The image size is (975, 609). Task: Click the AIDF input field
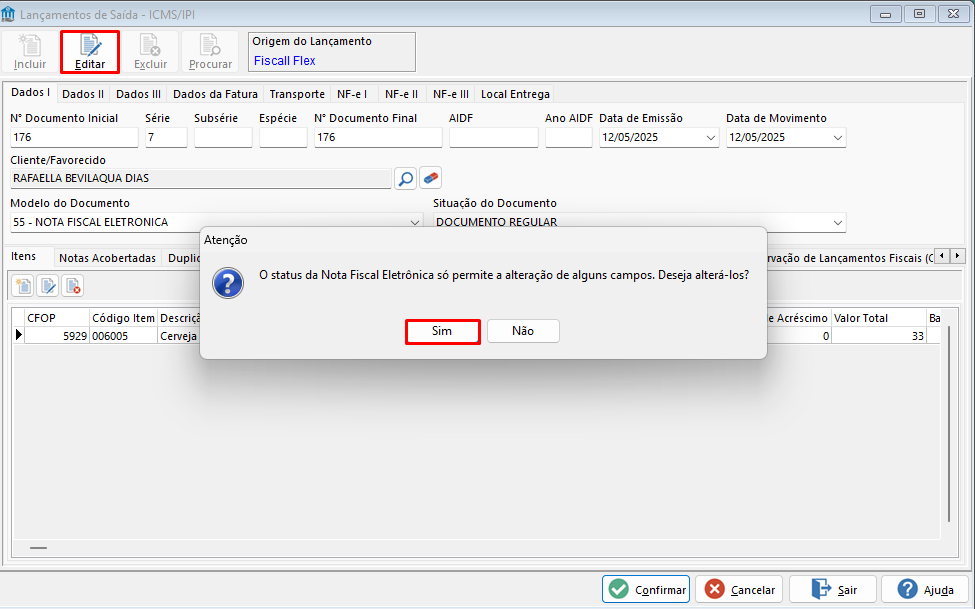[x=494, y=137]
